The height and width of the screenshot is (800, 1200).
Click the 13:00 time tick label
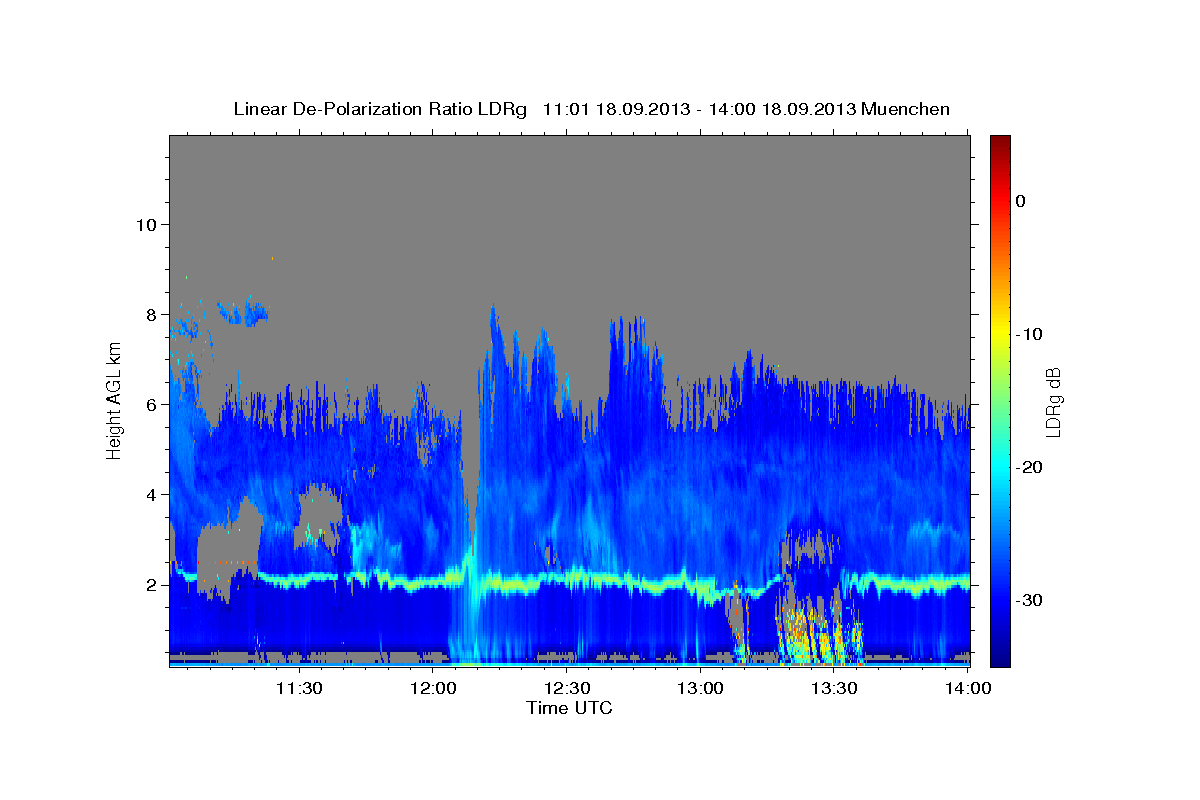point(701,688)
